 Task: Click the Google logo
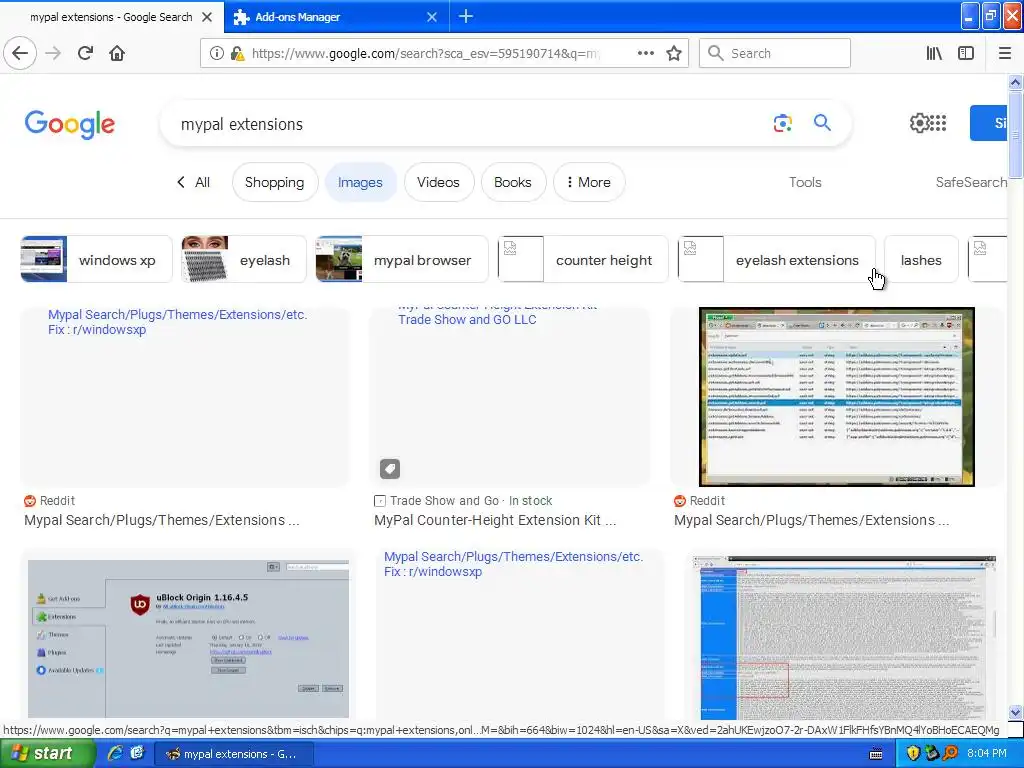click(x=70, y=124)
